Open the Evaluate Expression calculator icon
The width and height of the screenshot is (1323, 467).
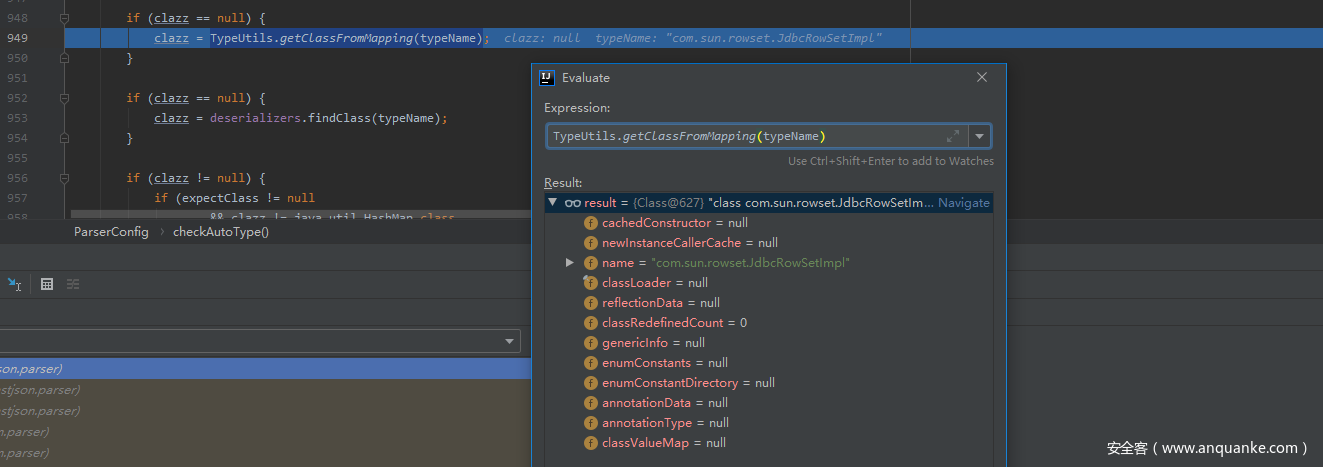46,284
